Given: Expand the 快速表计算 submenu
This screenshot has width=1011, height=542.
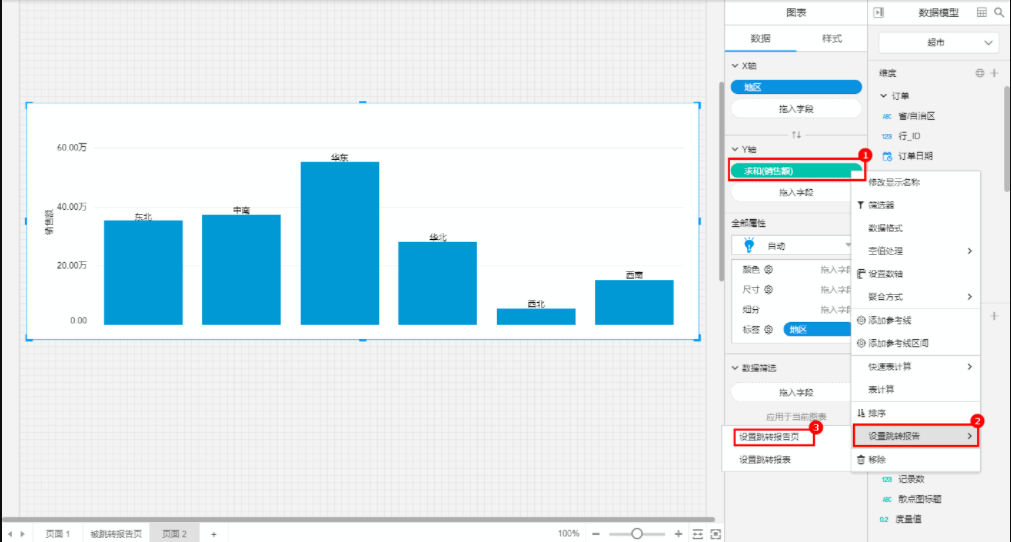Looking at the screenshot, I should tap(916, 367).
